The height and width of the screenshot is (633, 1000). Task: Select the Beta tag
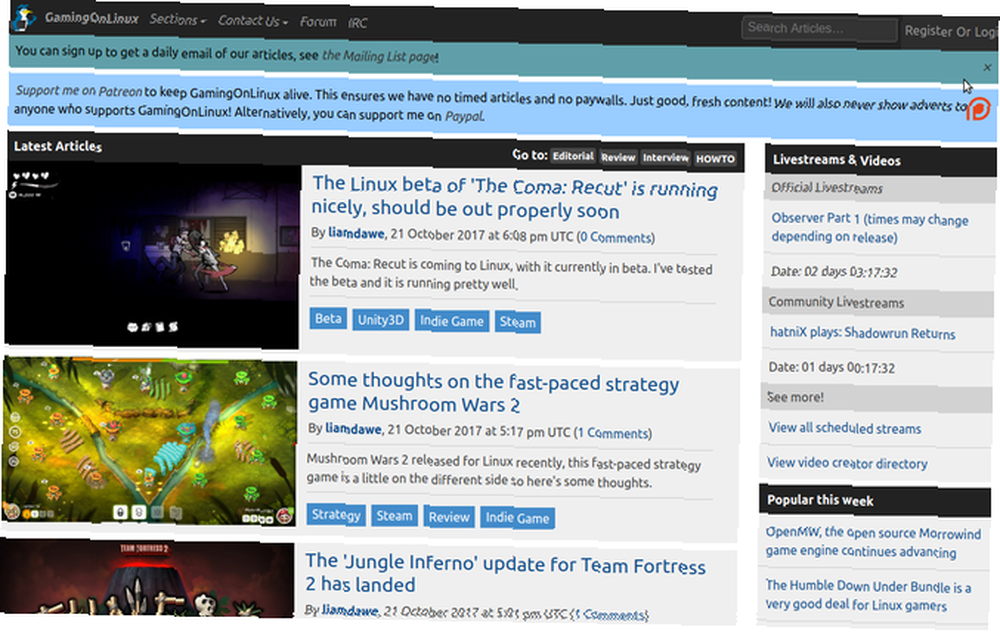(x=328, y=318)
